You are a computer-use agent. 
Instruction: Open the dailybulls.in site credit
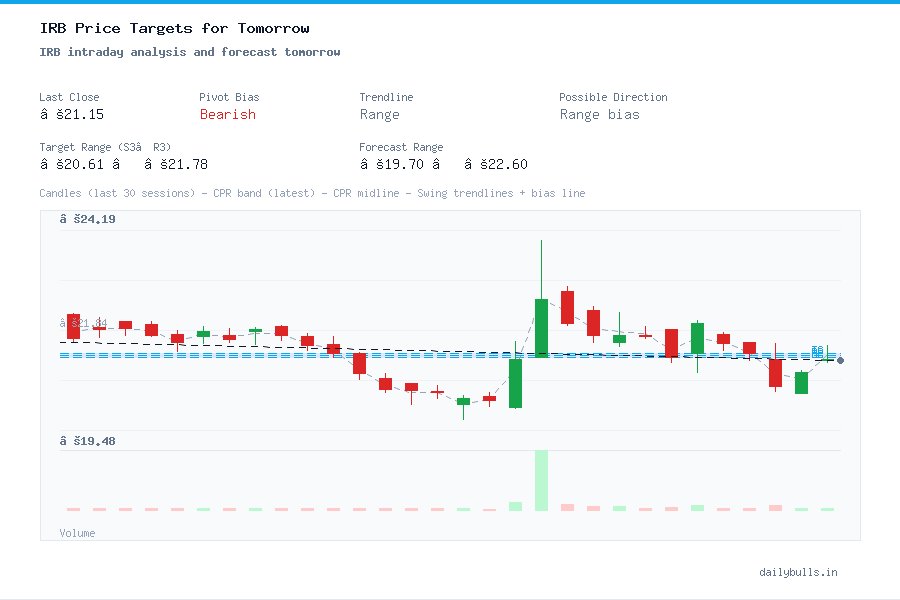click(798, 572)
